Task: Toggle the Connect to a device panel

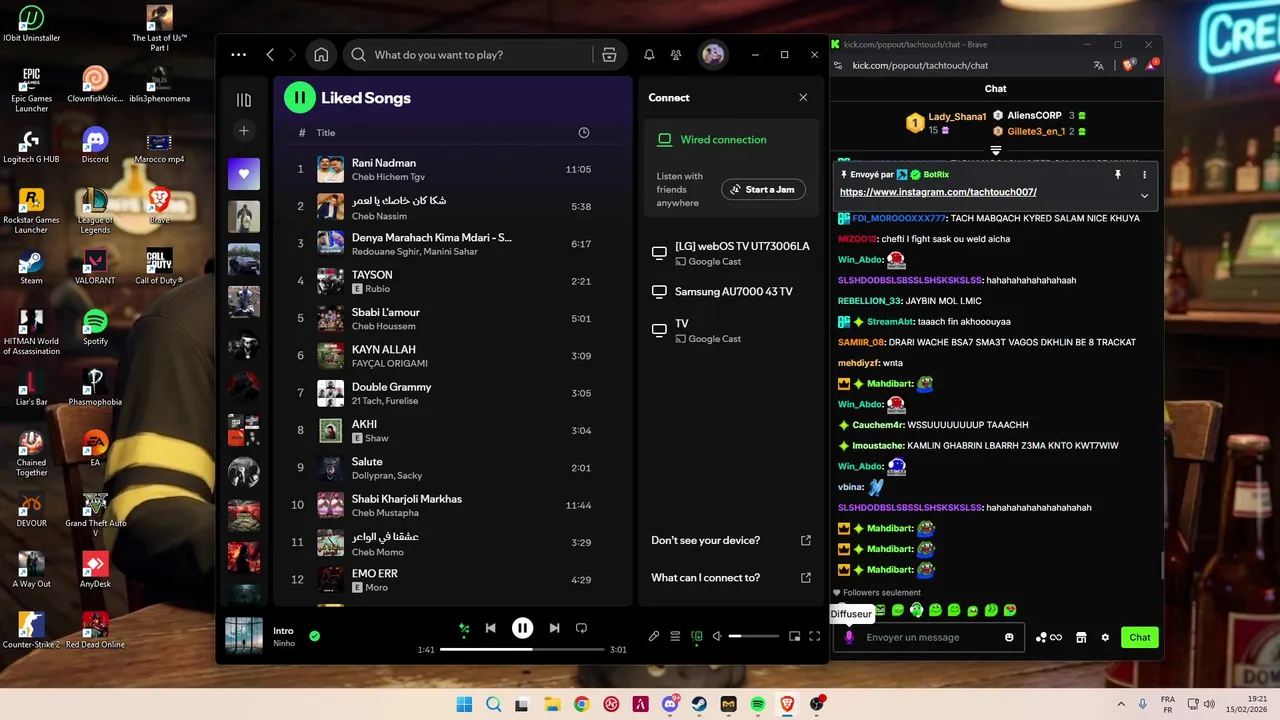Action: pyautogui.click(x=696, y=636)
